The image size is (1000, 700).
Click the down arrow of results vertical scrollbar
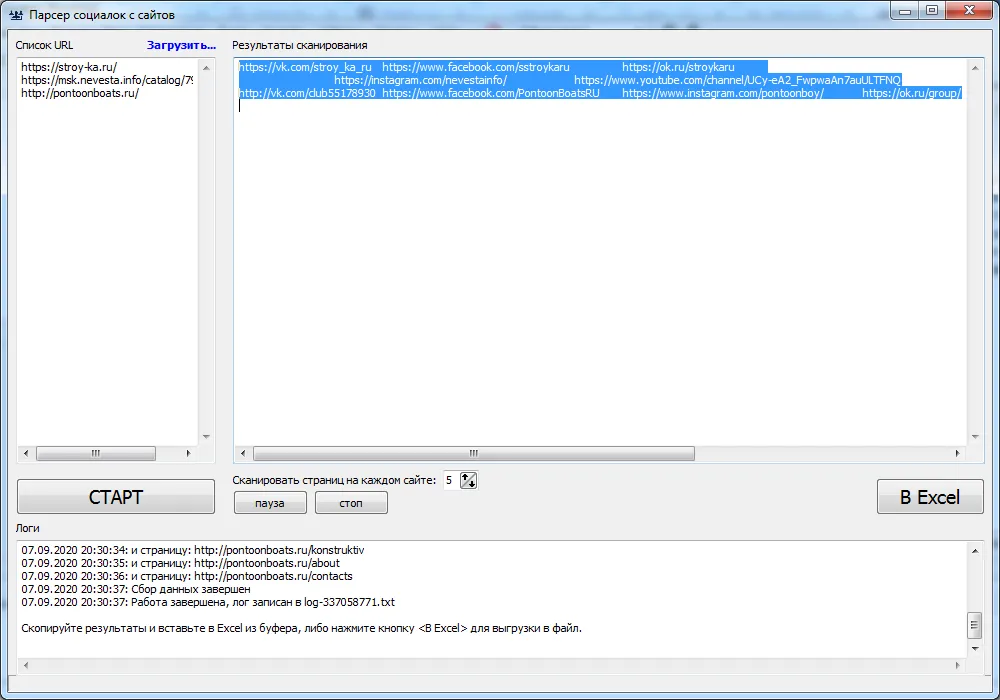coord(974,437)
